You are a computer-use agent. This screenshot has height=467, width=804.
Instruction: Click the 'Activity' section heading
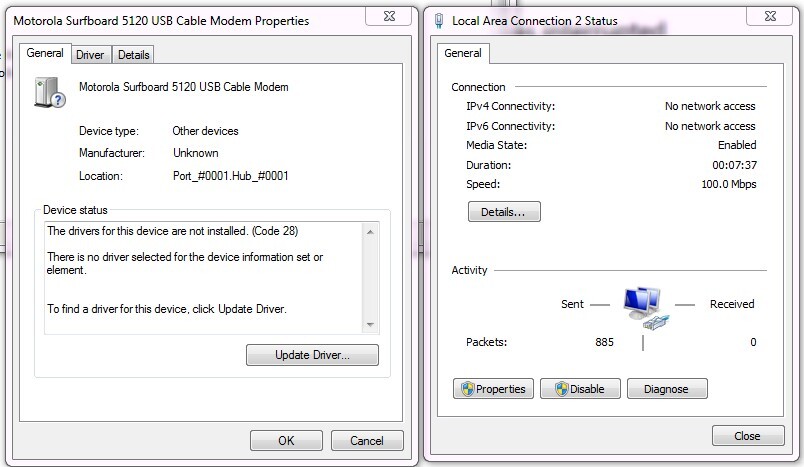469,270
